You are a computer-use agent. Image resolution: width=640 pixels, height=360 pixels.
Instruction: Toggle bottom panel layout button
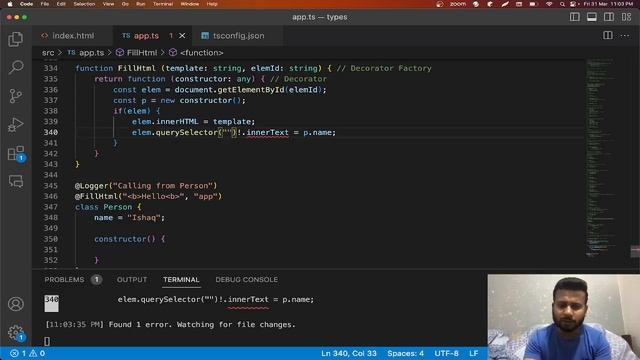click(x=591, y=17)
